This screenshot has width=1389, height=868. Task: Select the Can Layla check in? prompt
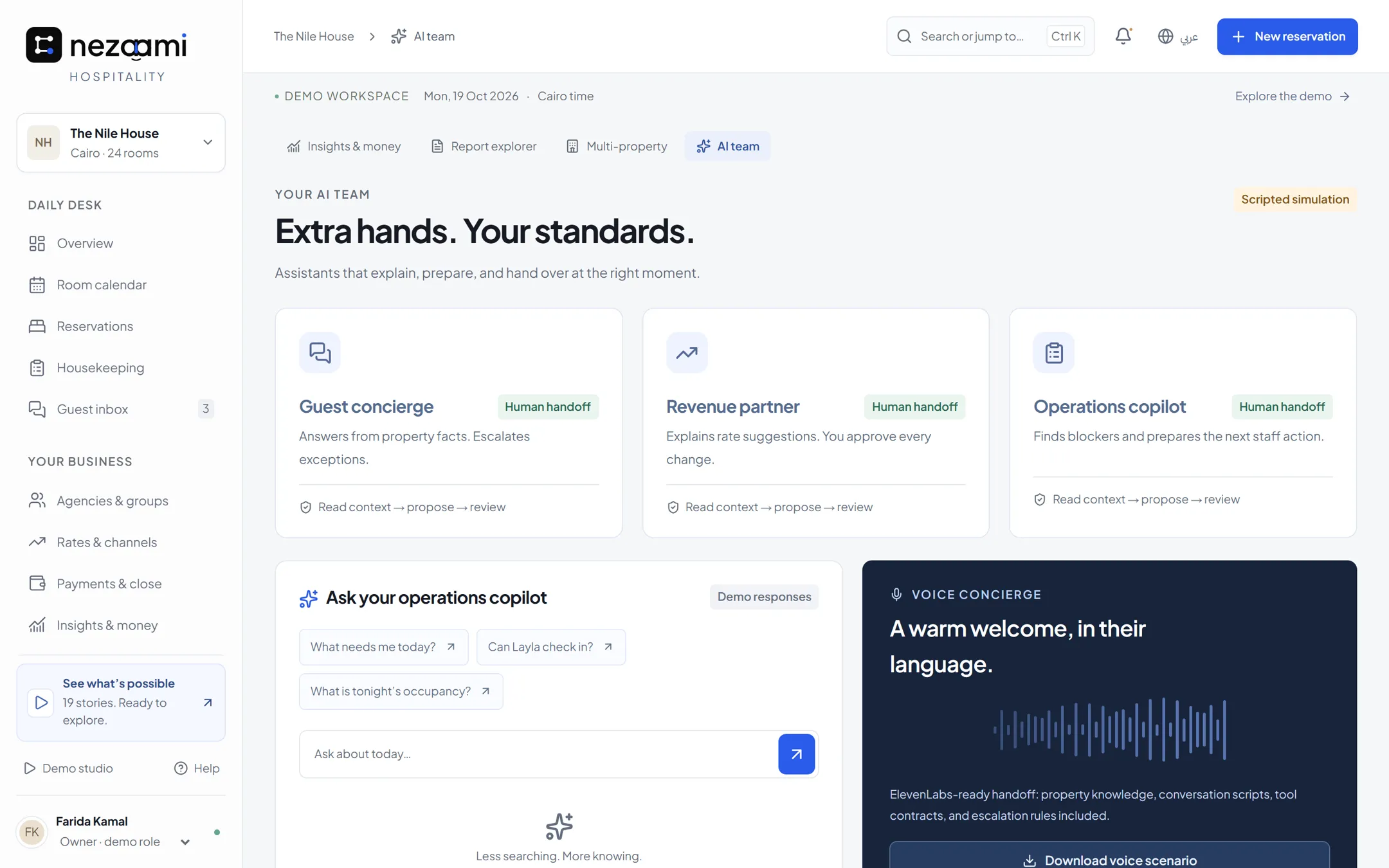click(x=550, y=647)
